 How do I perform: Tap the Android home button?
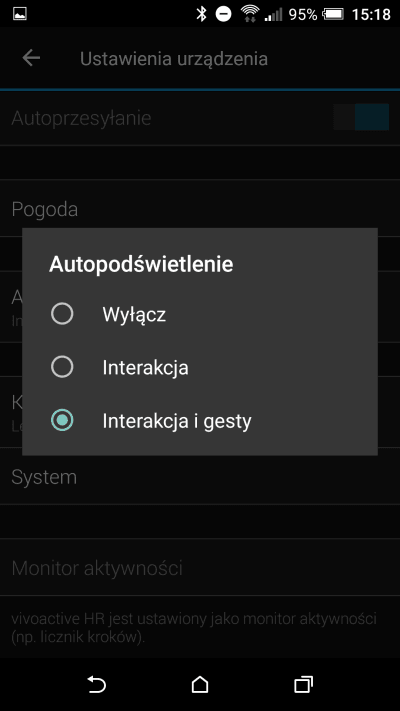(x=200, y=684)
